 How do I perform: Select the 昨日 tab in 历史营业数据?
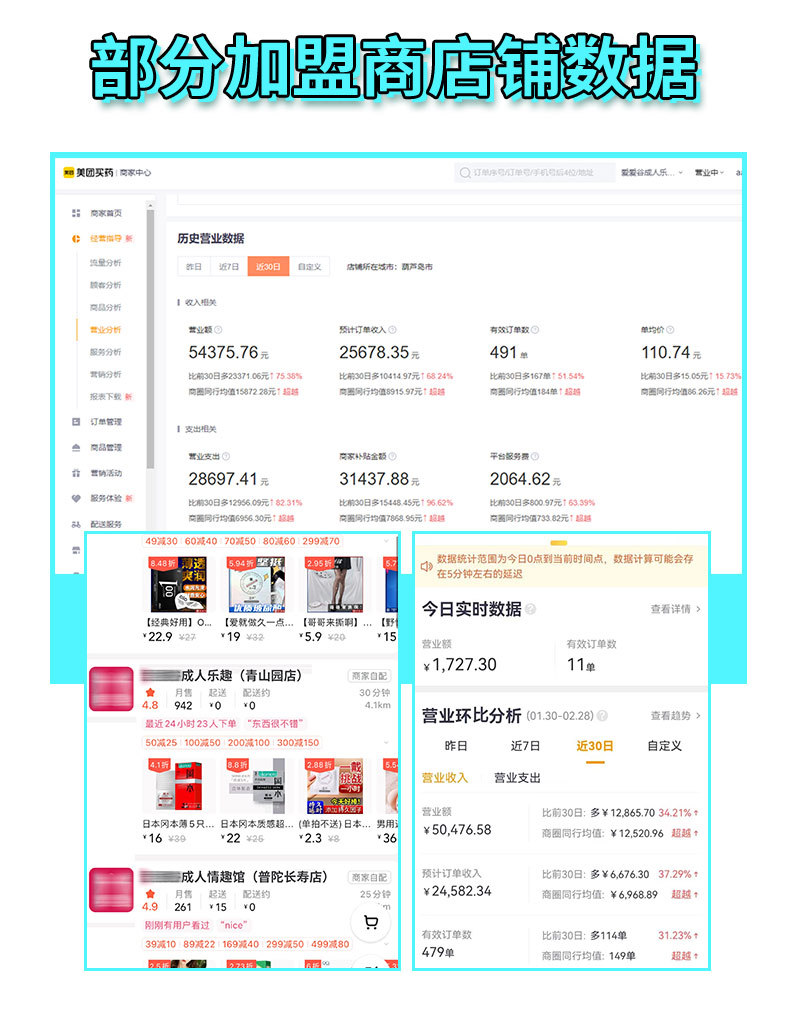coord(194,267)
